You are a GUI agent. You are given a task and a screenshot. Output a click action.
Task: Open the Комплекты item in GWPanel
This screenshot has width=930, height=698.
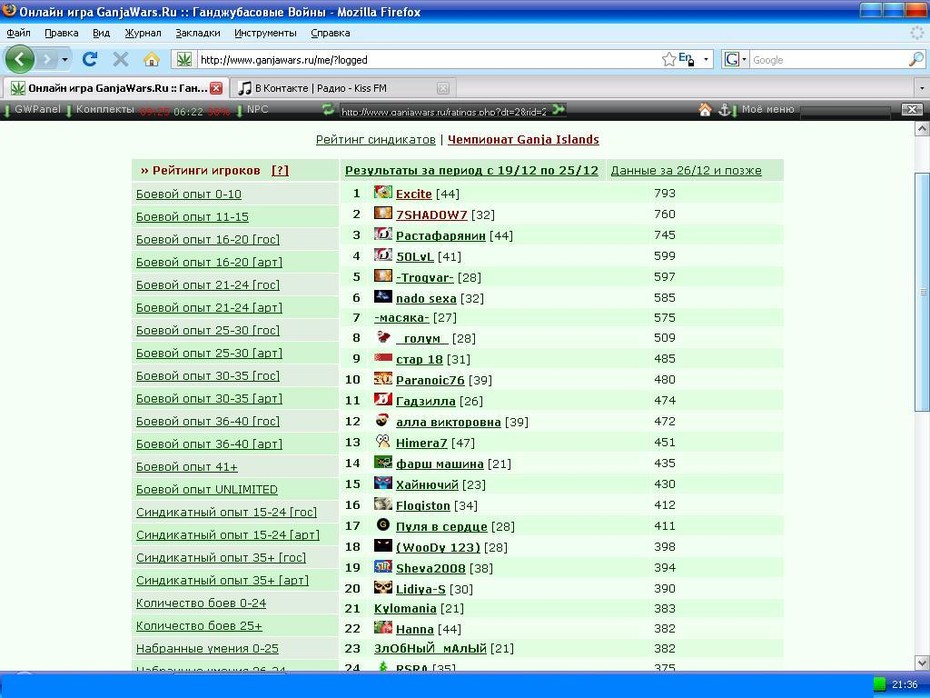pyautogui.click(x=105, y=109)
